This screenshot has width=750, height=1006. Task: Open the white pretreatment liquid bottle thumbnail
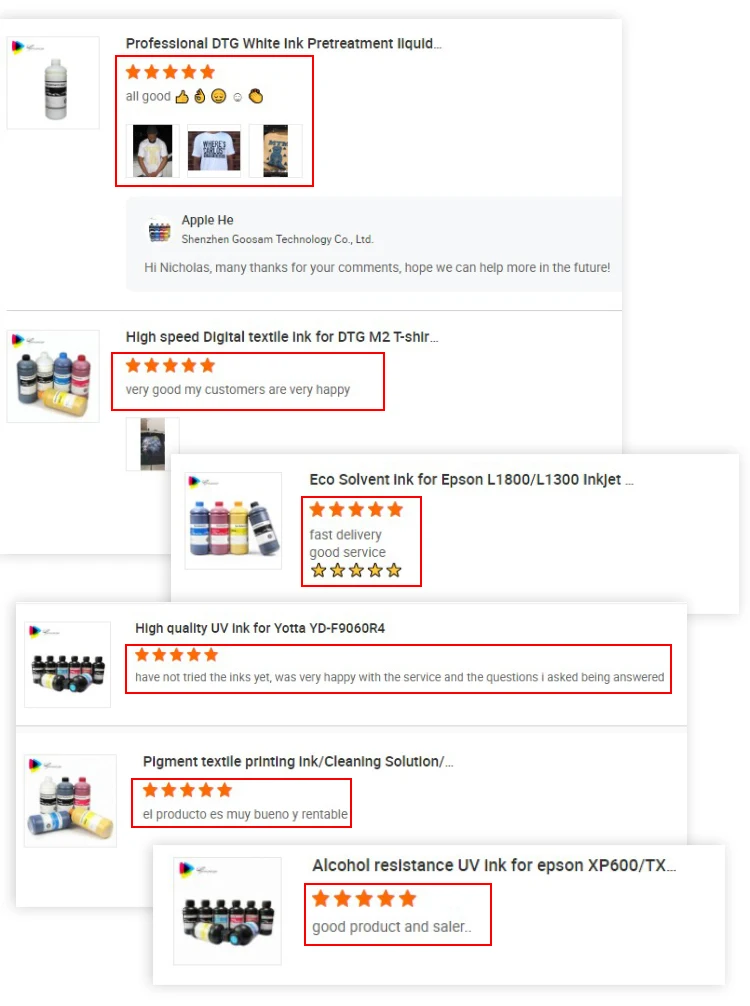click(53, 83)
